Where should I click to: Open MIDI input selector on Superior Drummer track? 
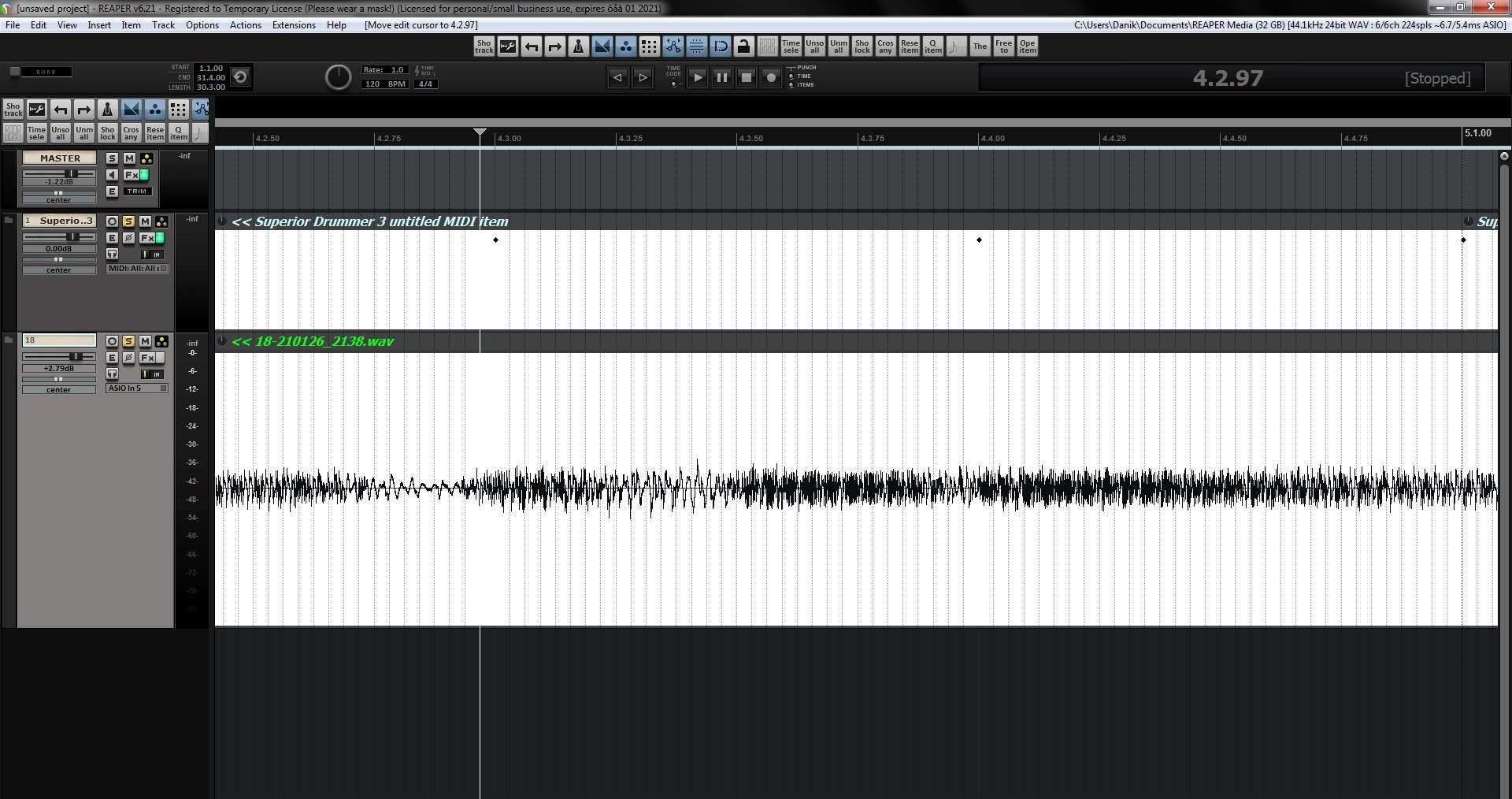pos(138,269)
